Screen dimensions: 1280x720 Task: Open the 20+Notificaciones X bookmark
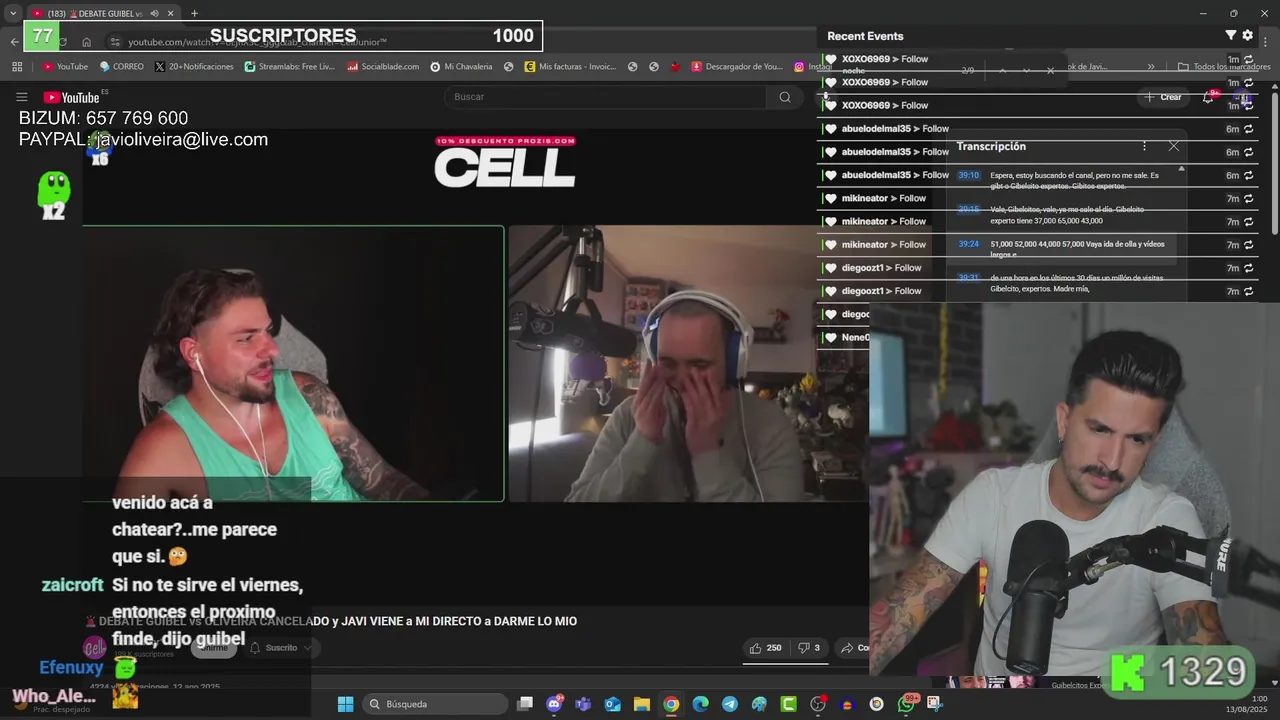194,67
